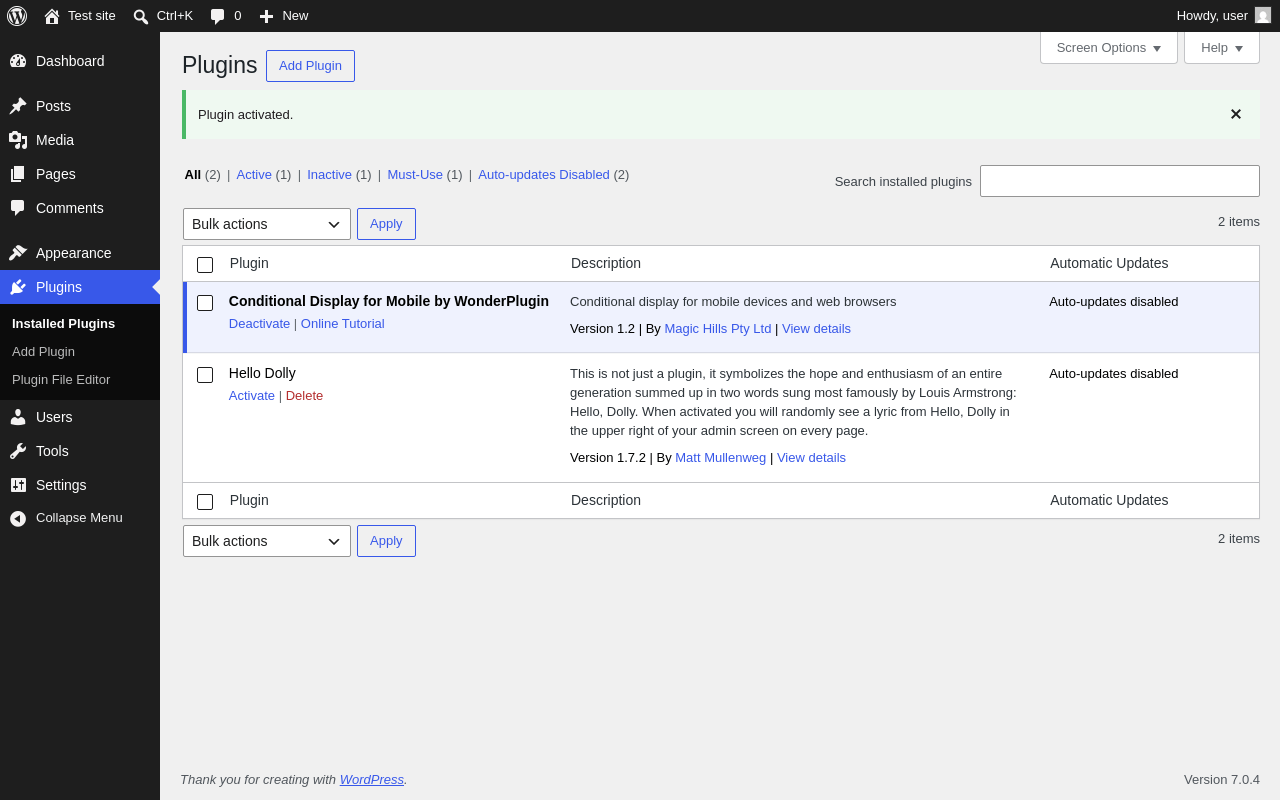Open the Online Tutorial link
This screenshot has height=800, width=1280.
(343, 324)
